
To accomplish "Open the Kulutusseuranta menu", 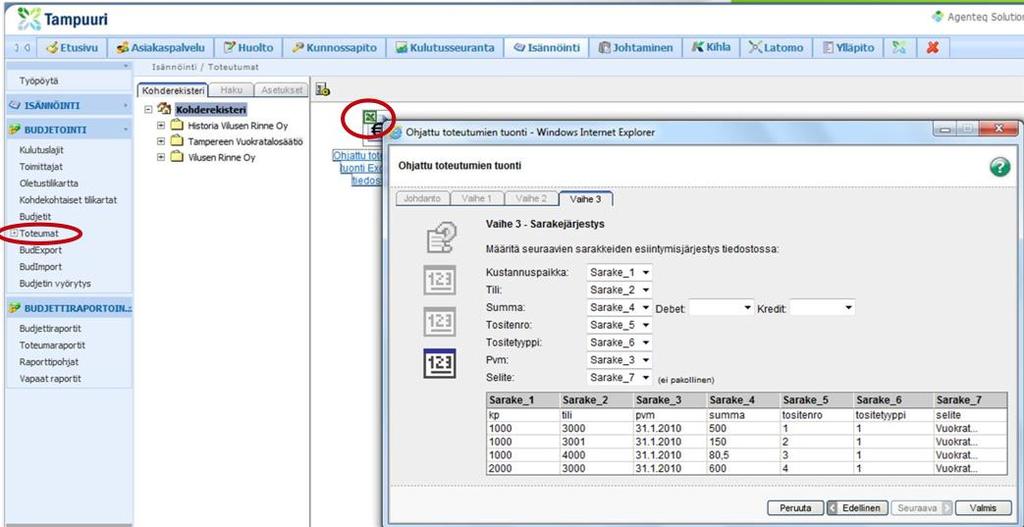I will [x=445, y=48].
